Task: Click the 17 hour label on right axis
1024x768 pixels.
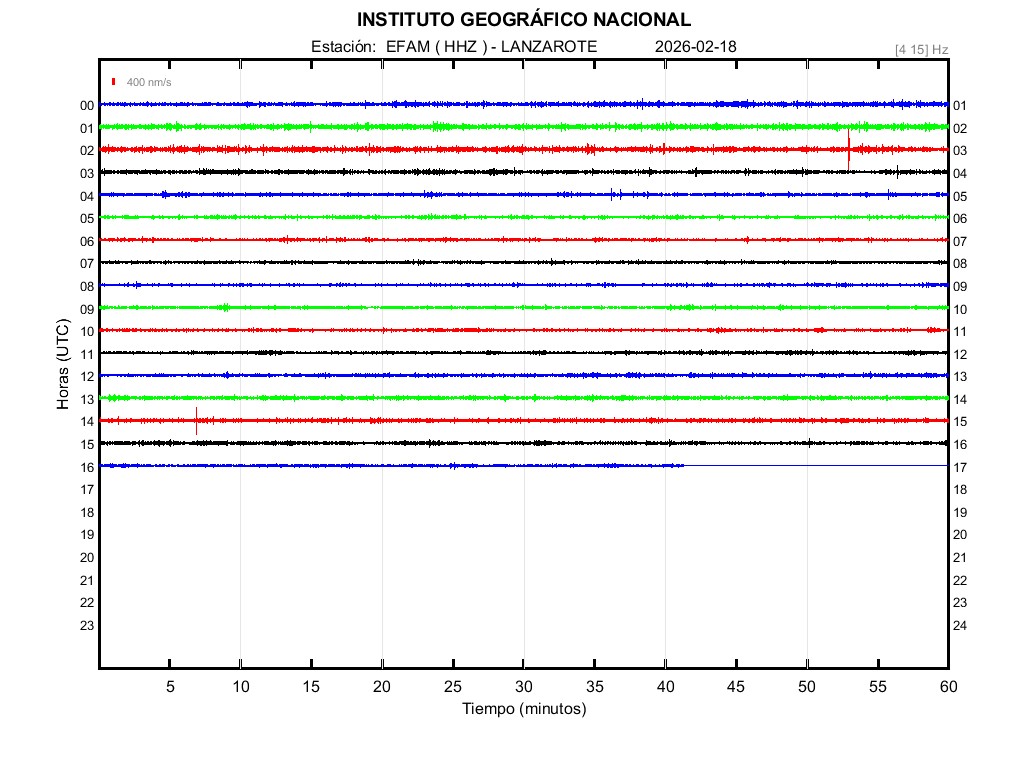Action: point(960,467)
